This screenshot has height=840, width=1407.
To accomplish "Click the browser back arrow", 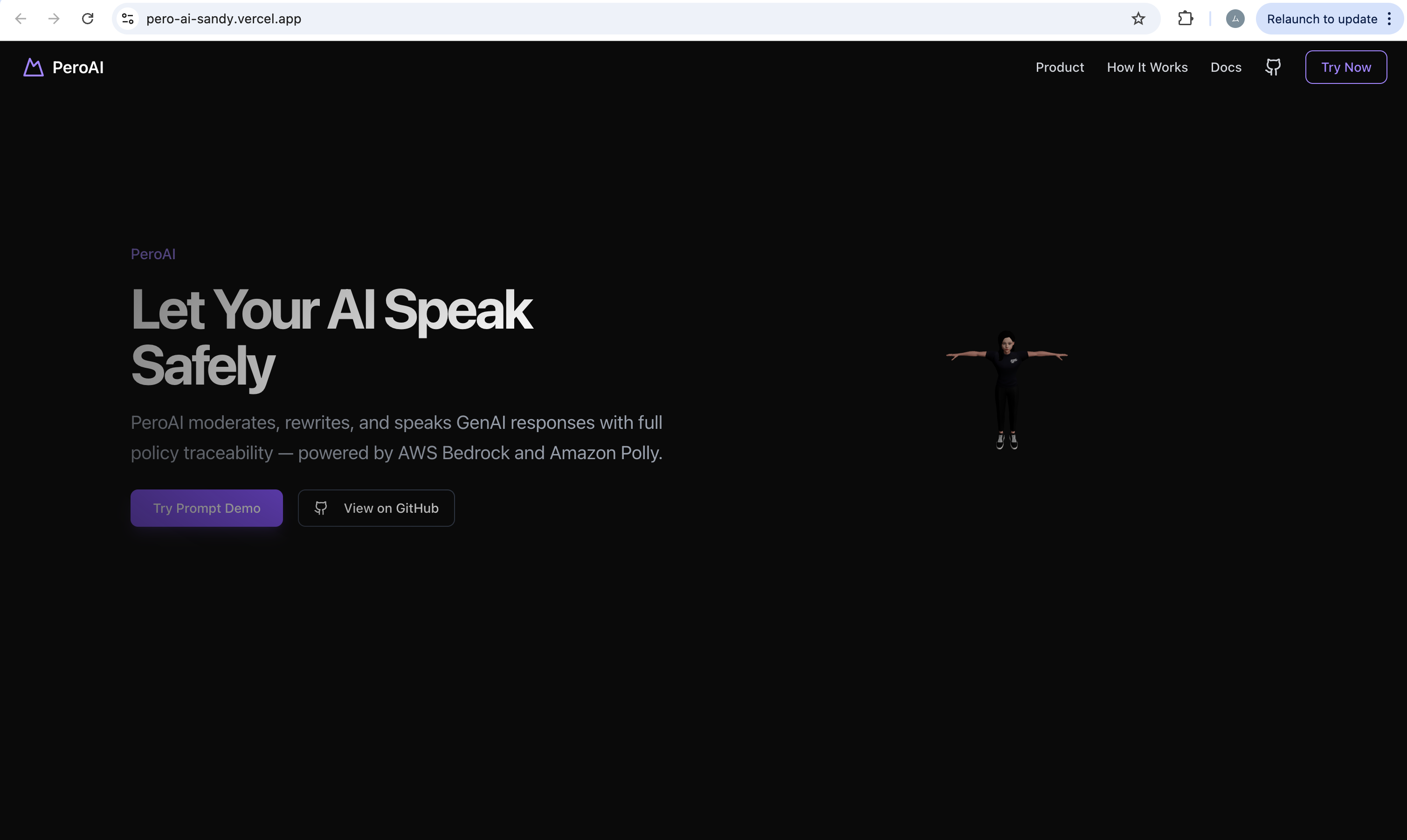I will coord(21,19).
